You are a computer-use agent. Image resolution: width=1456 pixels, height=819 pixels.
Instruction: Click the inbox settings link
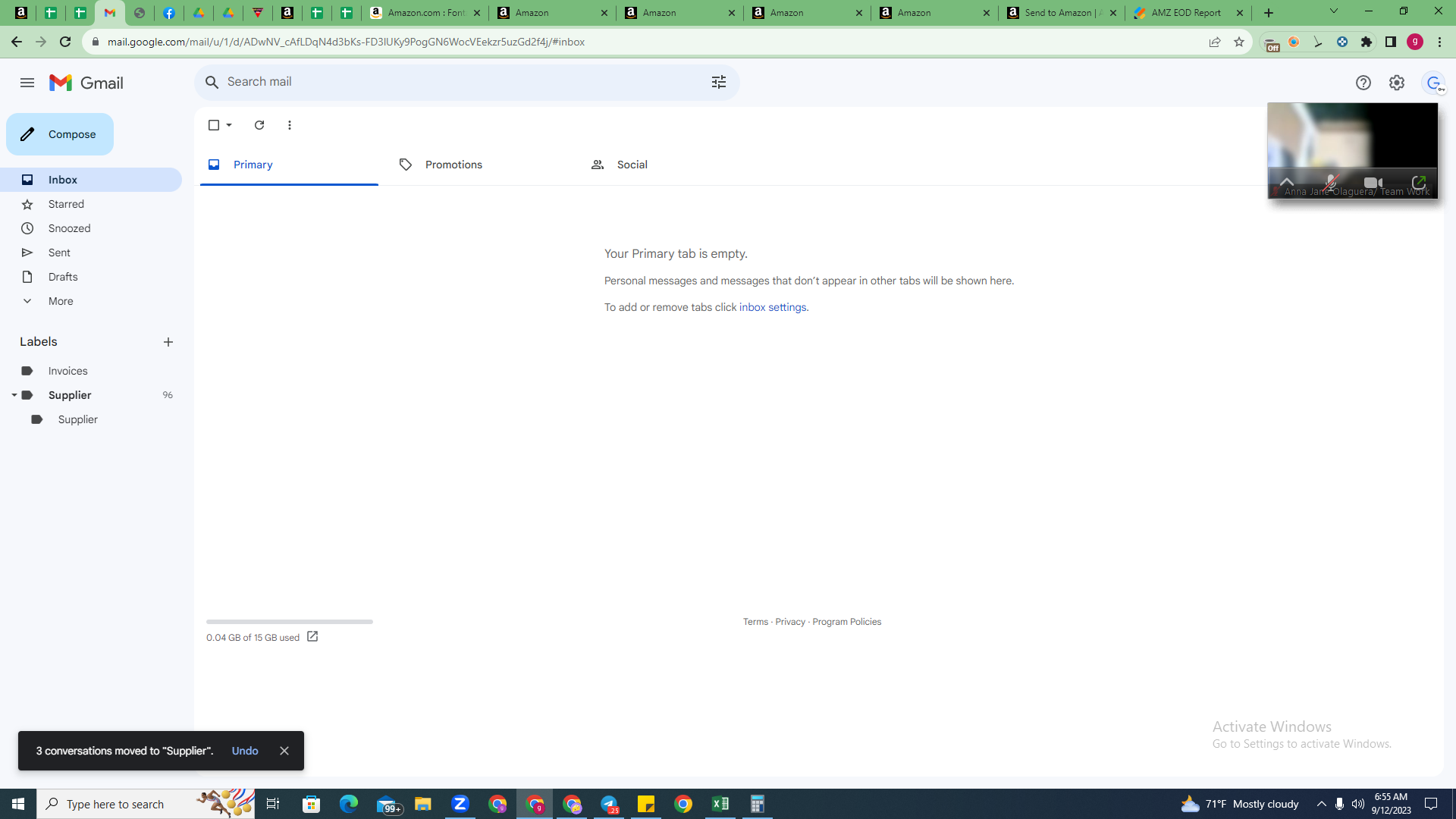click(x=773, y=307)
